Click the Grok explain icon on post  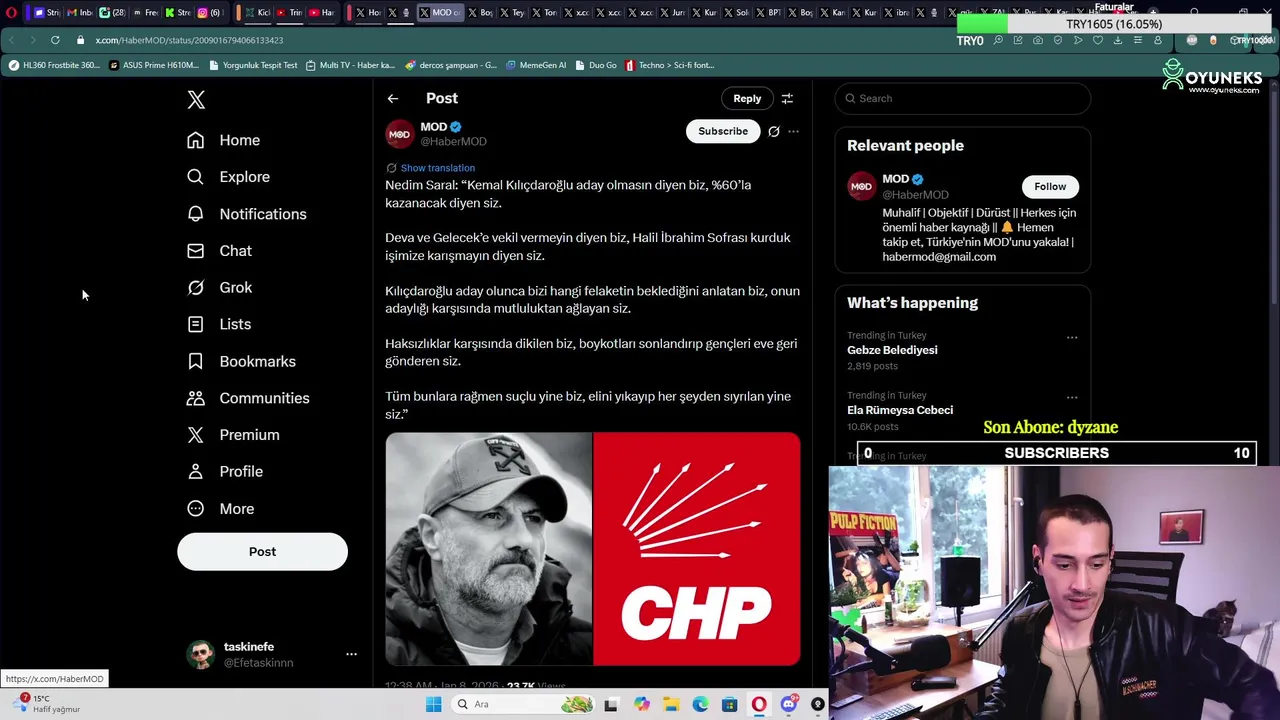point(774,131)
